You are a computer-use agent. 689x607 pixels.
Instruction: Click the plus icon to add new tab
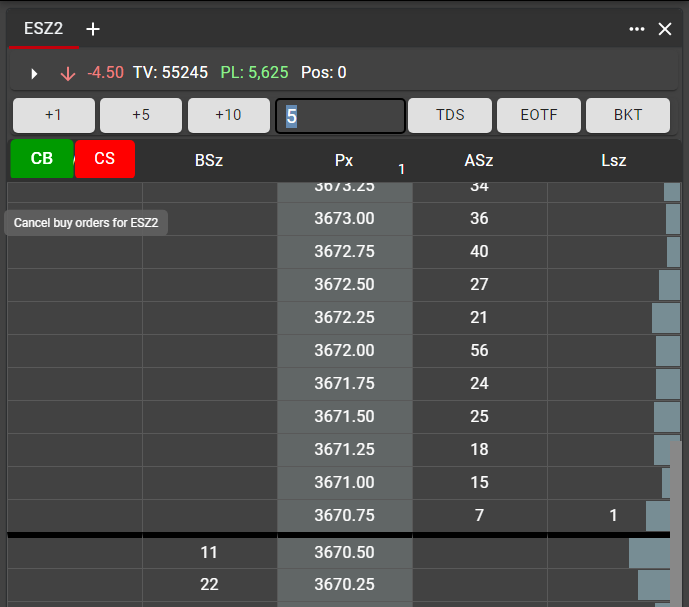point(93,29)
